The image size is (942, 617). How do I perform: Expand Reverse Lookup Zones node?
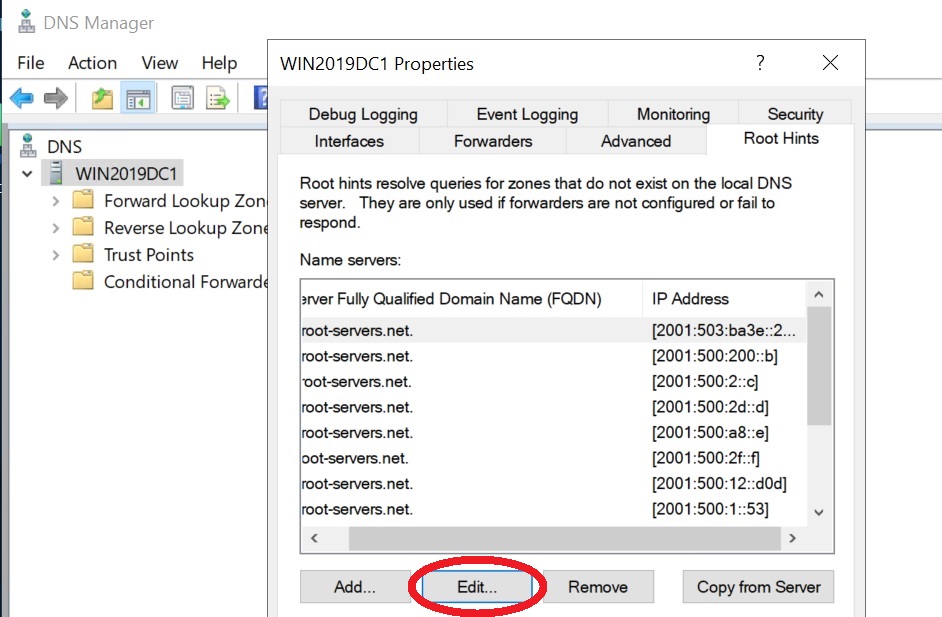coord(56,228)
